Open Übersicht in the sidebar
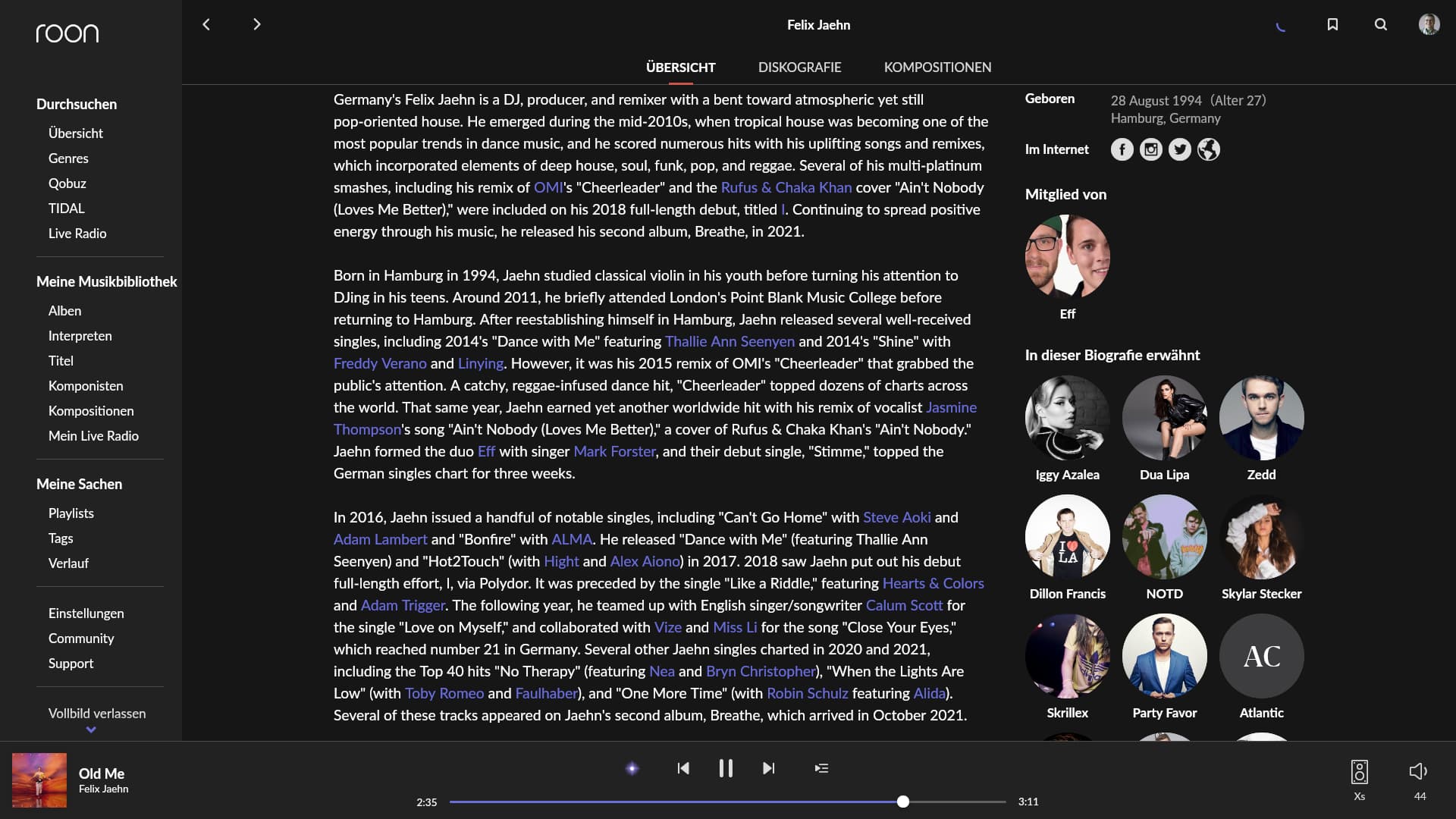Screen dimensions: 1456x819 (76, 133)
